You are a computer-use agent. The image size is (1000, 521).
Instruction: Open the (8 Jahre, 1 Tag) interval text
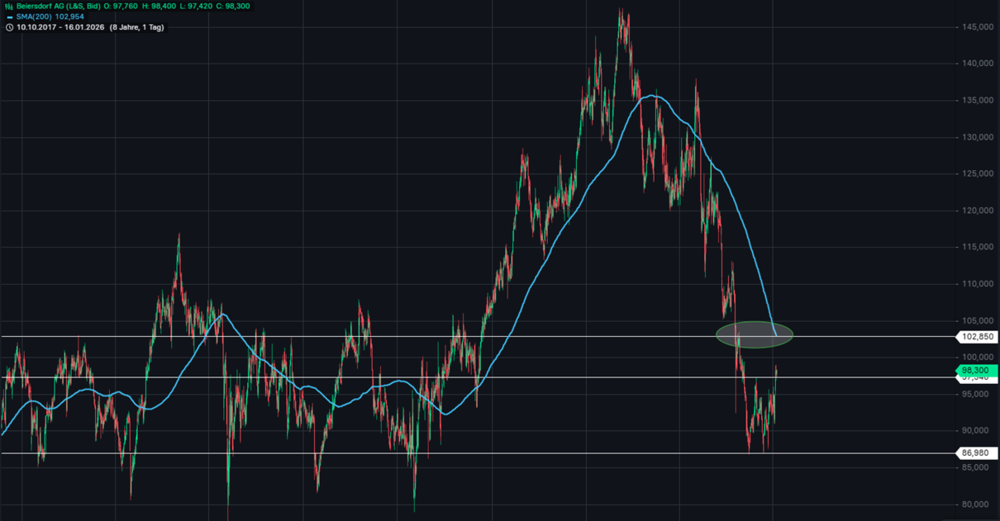click(x=139, y=27)
